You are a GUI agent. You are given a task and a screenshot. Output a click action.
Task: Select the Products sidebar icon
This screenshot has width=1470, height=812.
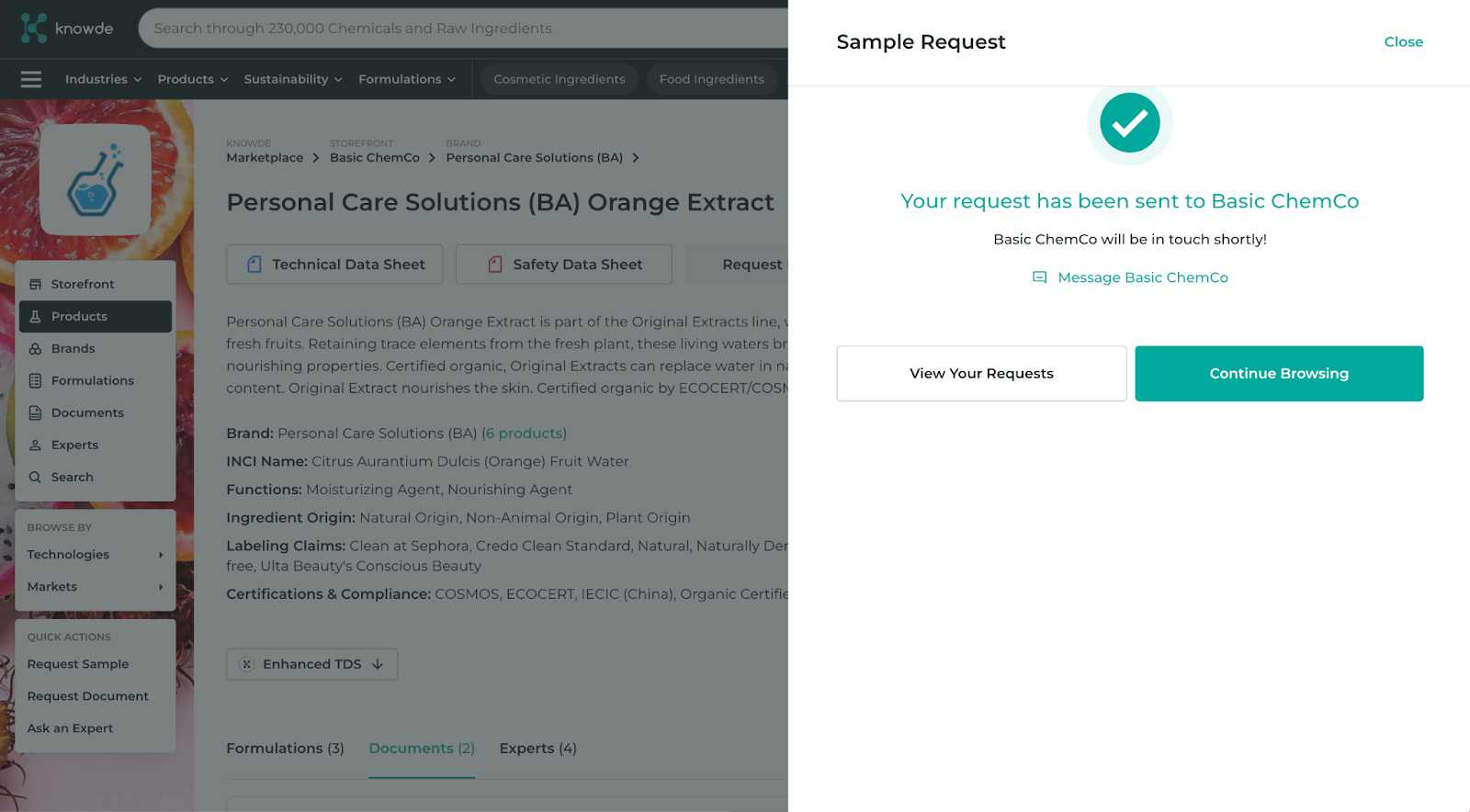(x=37, y=316)
